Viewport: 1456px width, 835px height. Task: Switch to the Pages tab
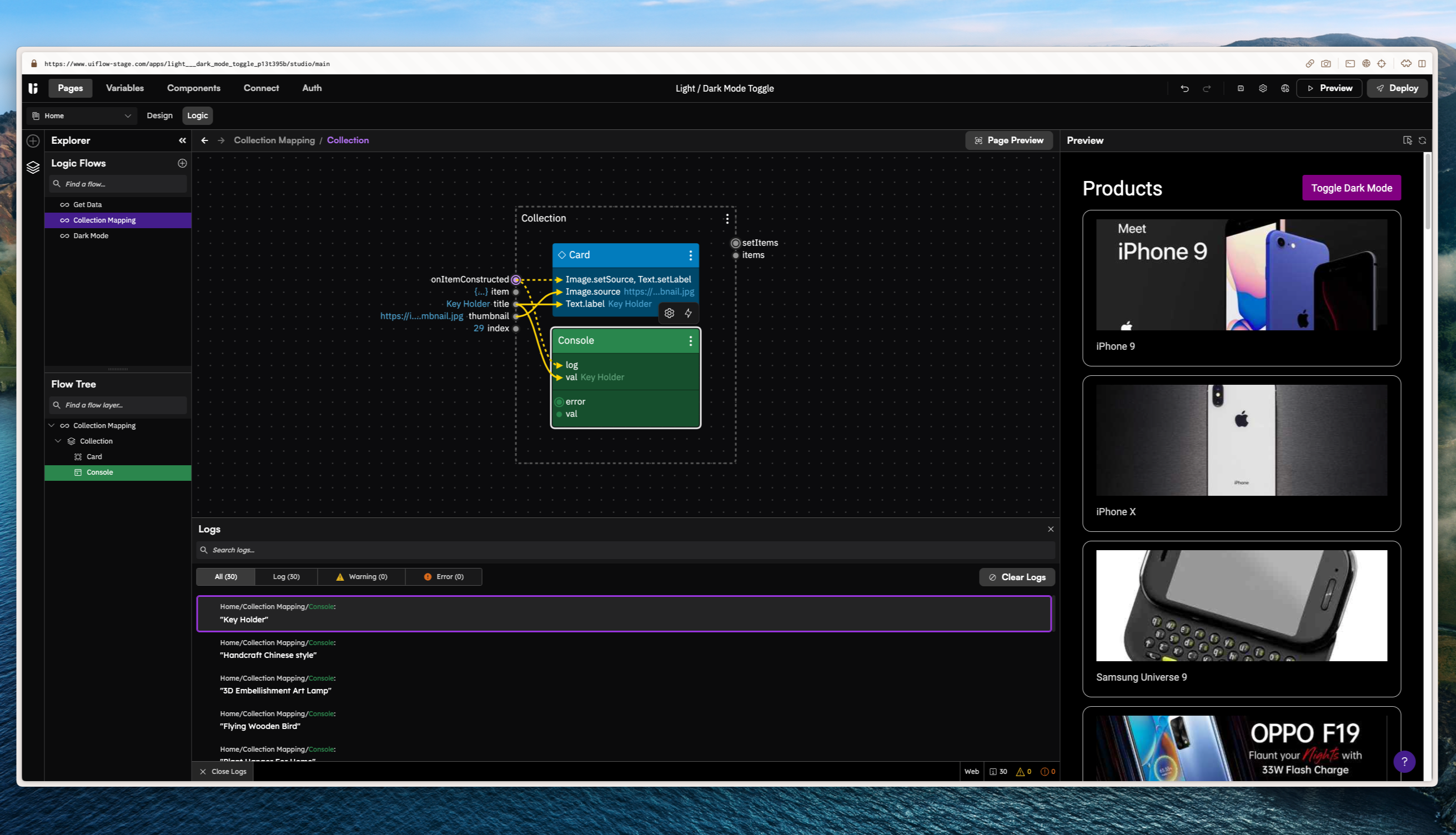[70, 88]
